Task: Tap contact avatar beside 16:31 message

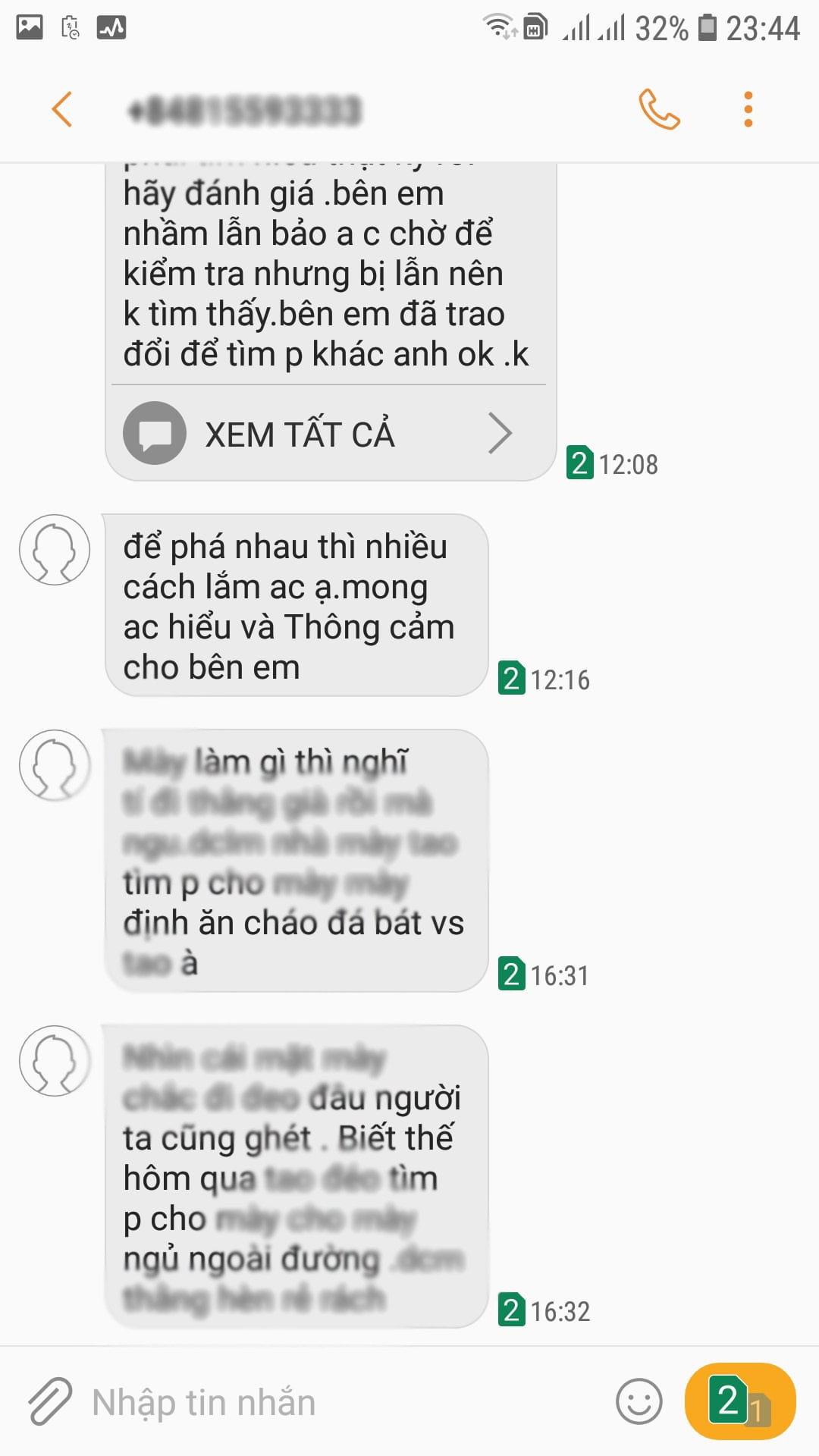Action: pyautogui.click(x=55, y=765)
